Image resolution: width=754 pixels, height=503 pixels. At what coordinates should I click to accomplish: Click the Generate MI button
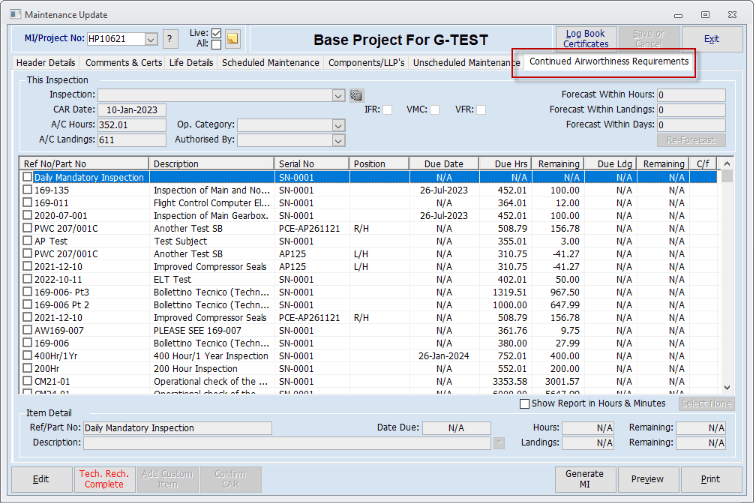(x=585, y=479)
